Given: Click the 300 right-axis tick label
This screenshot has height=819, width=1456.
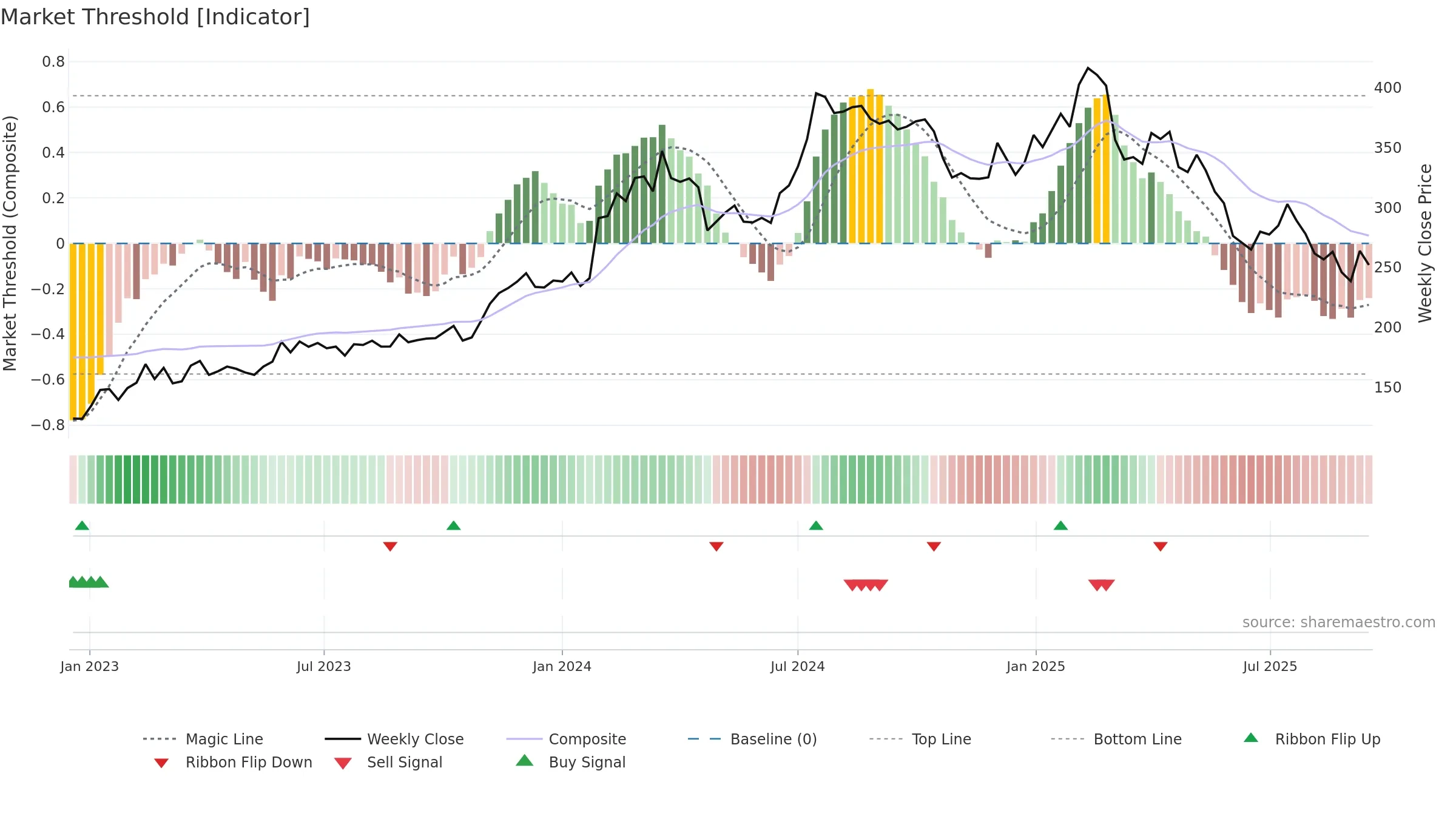Looking at the screenshot, I should click(1387, 208).
